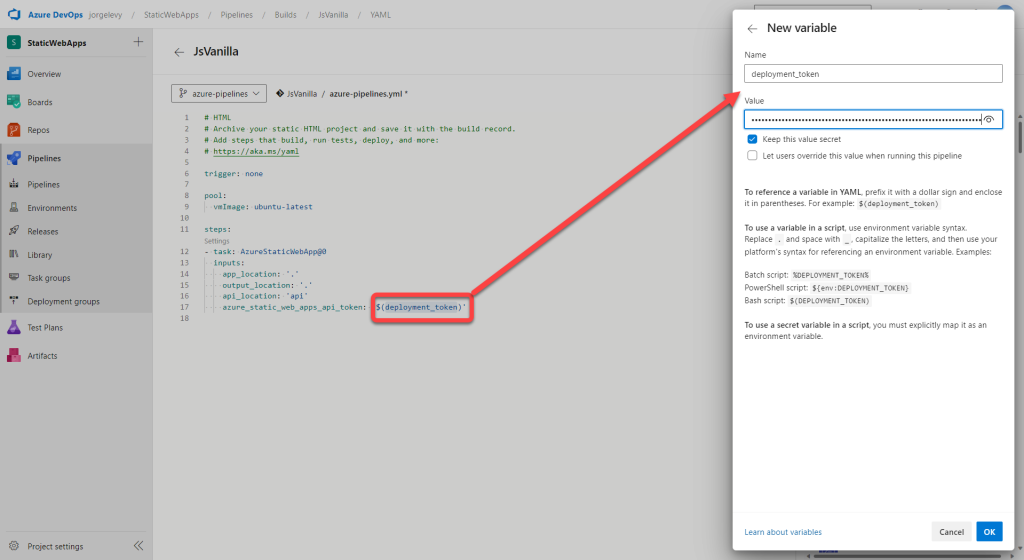Click the api_location: 'api' line
The width and height of the screenshot is (1024, 560).
tap(264, 296)
